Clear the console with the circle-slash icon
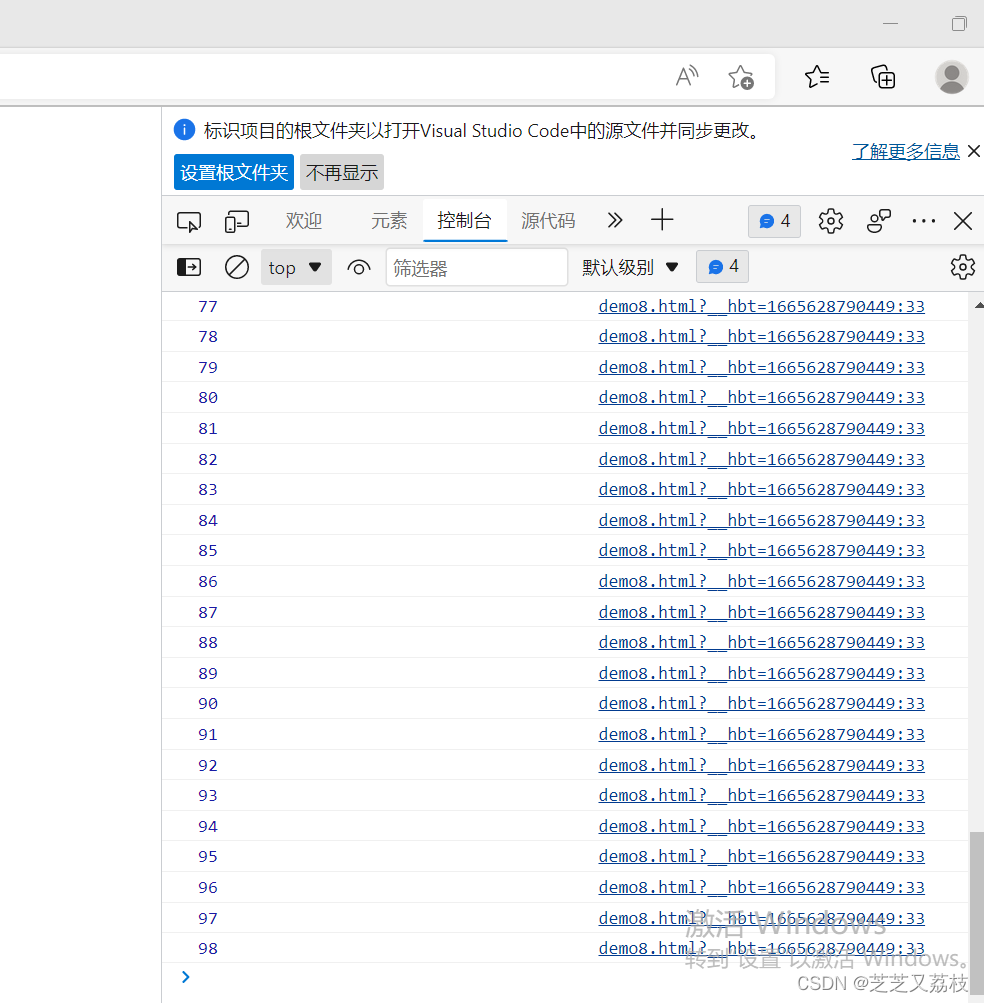The width and height of the screenshot is (984, 1003). 237,267
